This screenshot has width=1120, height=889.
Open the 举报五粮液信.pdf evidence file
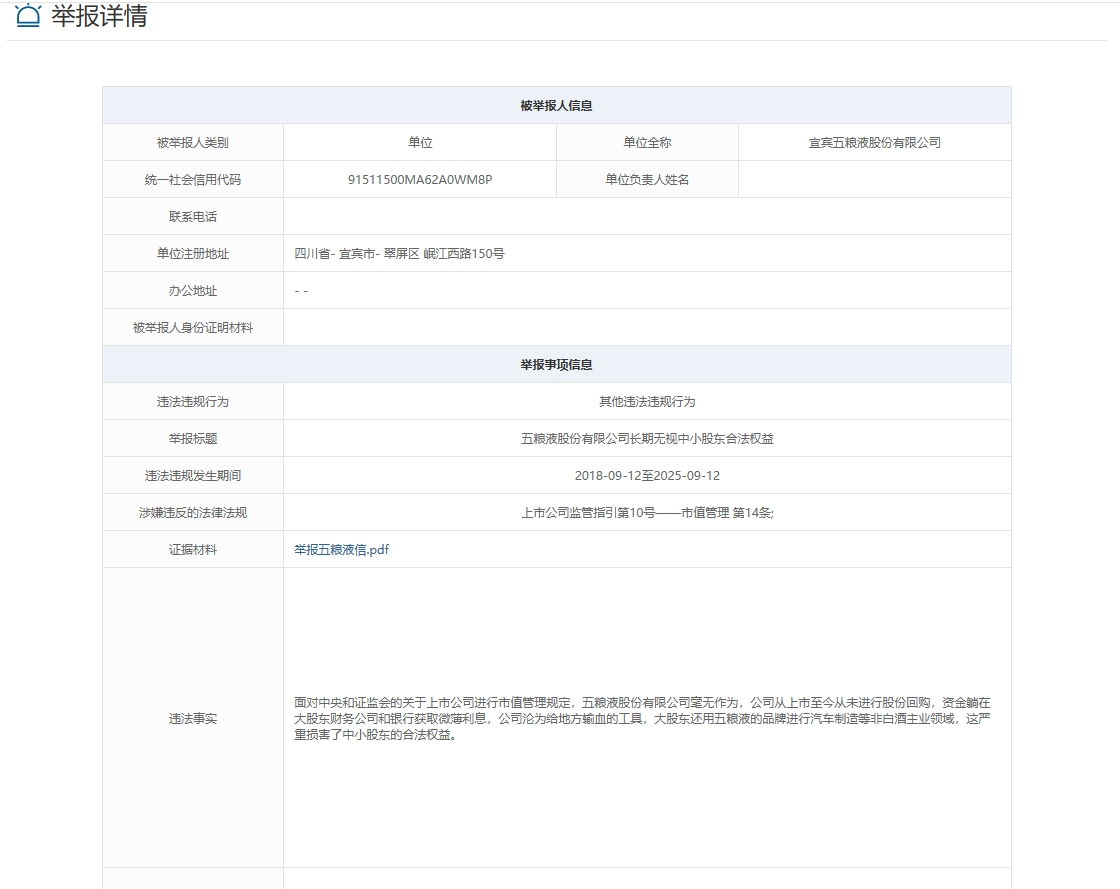point(341,549)
